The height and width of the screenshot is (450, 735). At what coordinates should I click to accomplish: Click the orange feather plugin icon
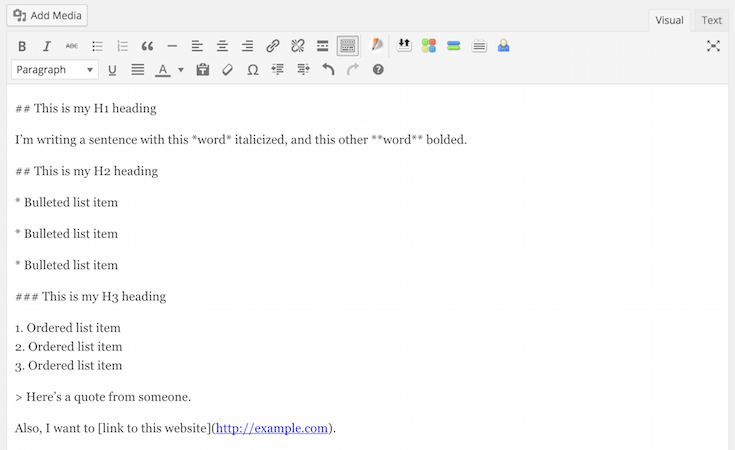point(377,45)
